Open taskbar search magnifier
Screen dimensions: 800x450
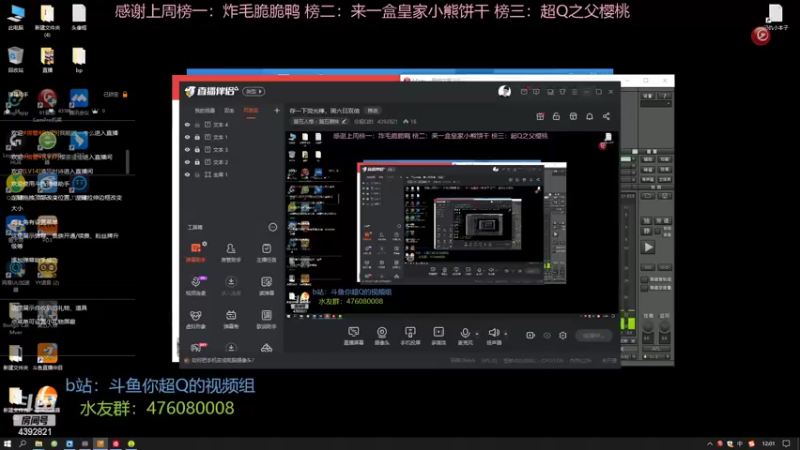[x=22, y=444]
